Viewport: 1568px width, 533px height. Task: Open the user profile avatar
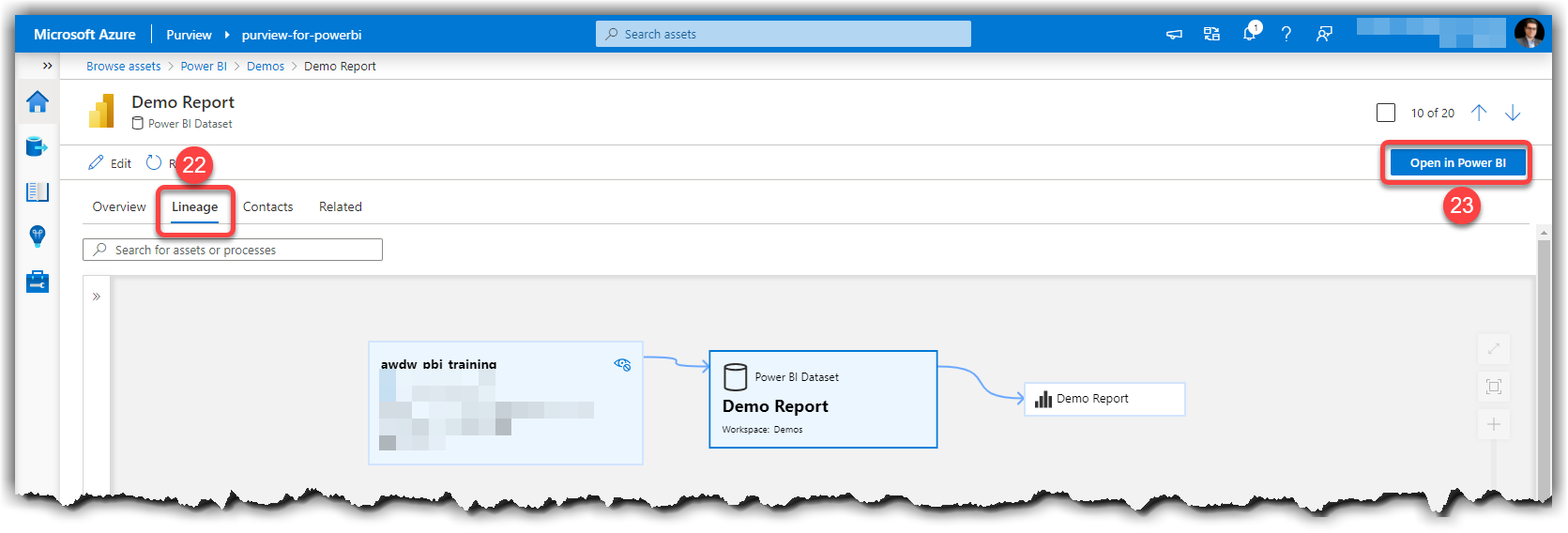pos(1530,33)
